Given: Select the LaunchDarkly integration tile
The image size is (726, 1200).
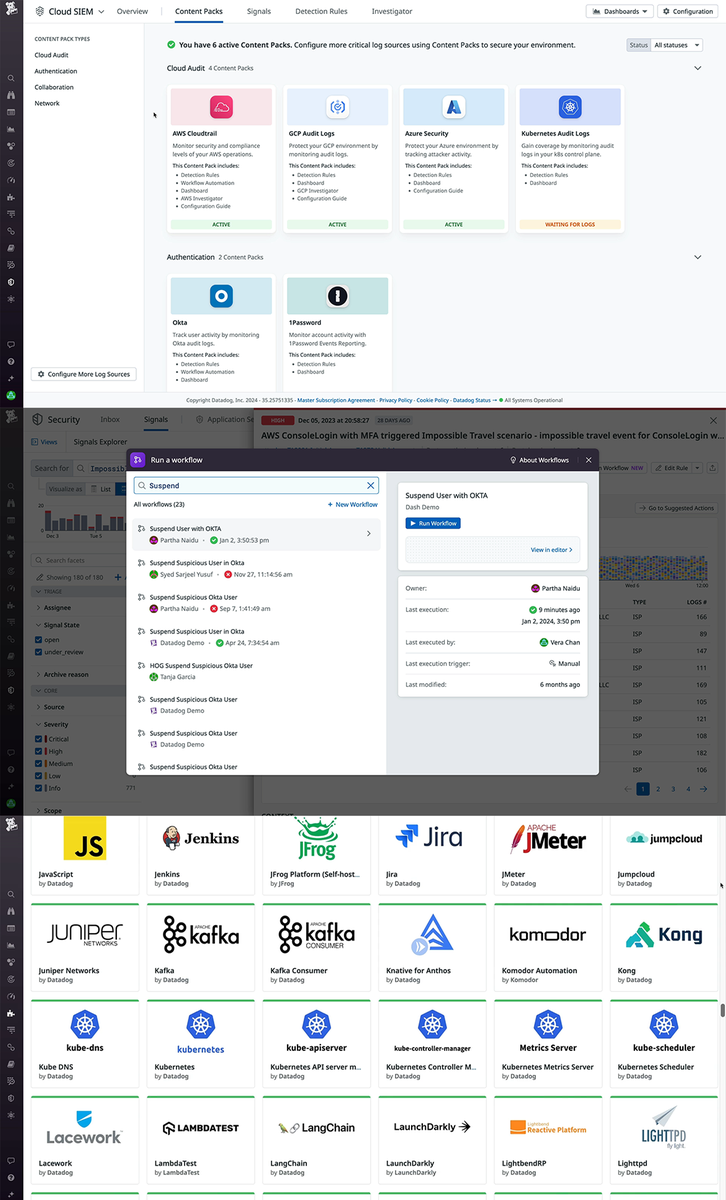Looking at the screenshot, I should (x=432, y=1140).
